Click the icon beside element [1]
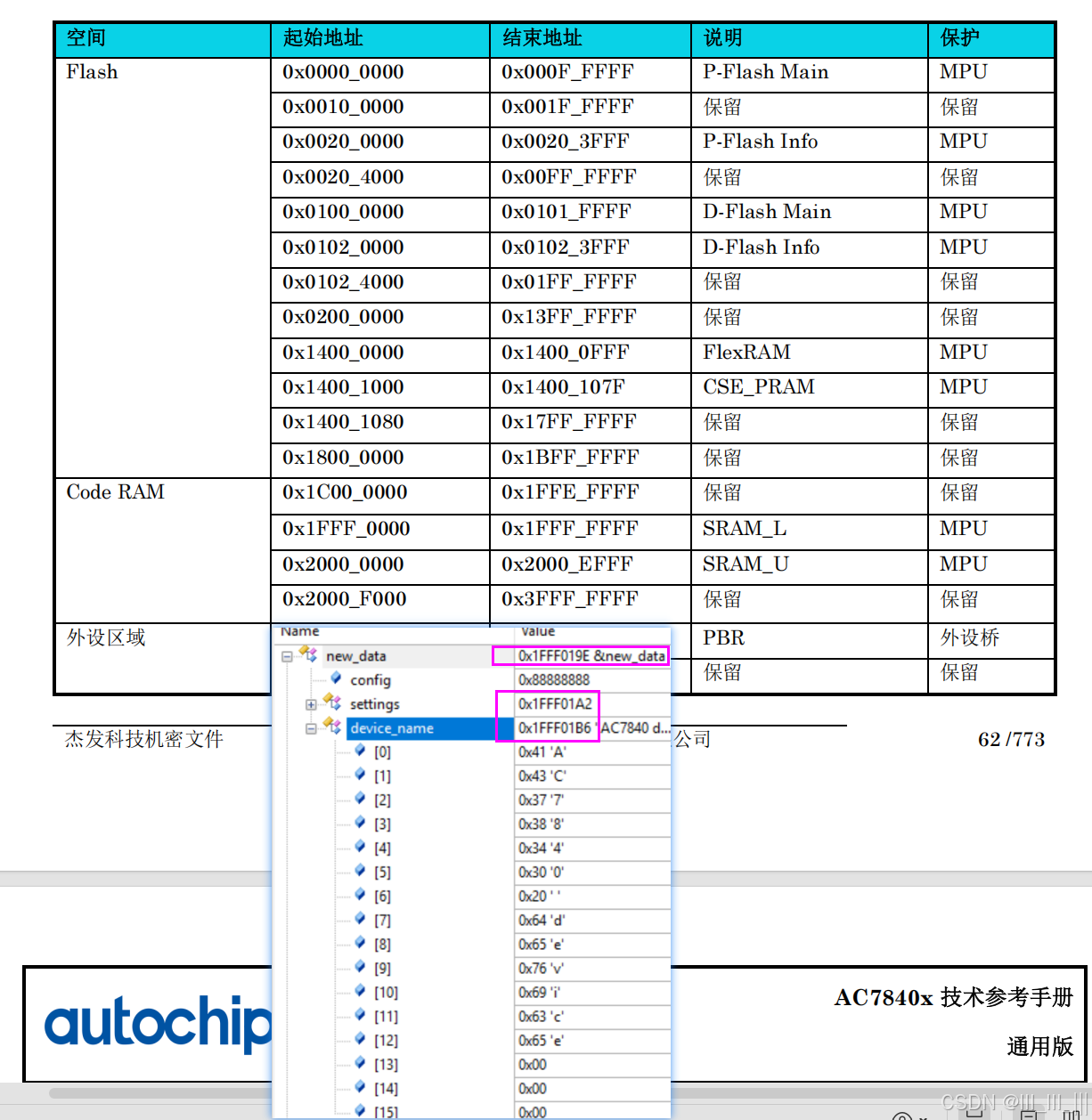1092x1120 pixels. (360, 775)
